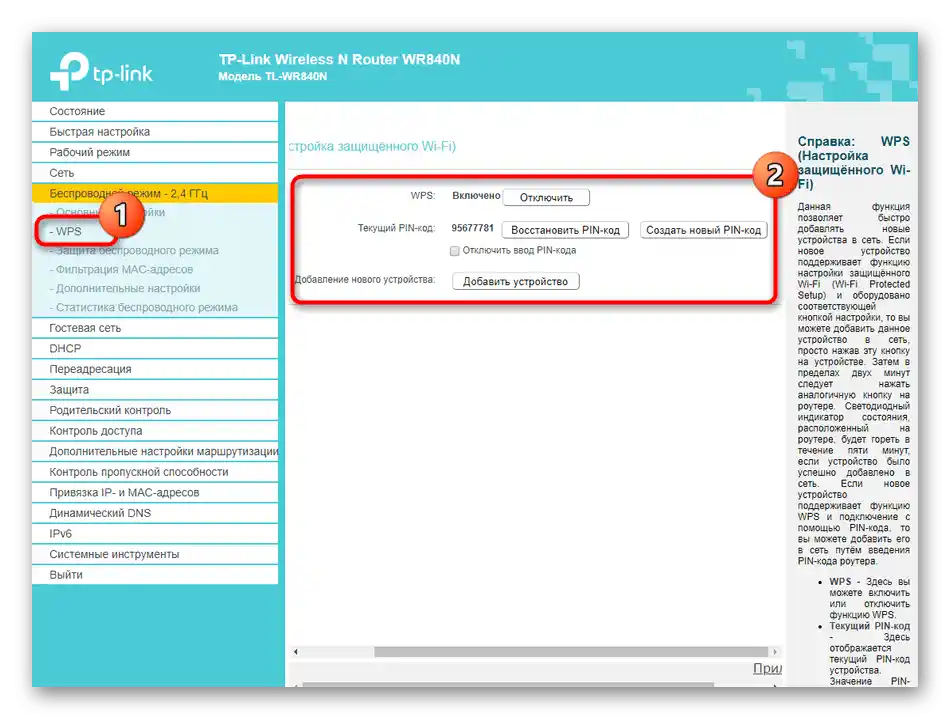Open the Сеть menu item
950x719 pixels.
[x=155, y=173]
